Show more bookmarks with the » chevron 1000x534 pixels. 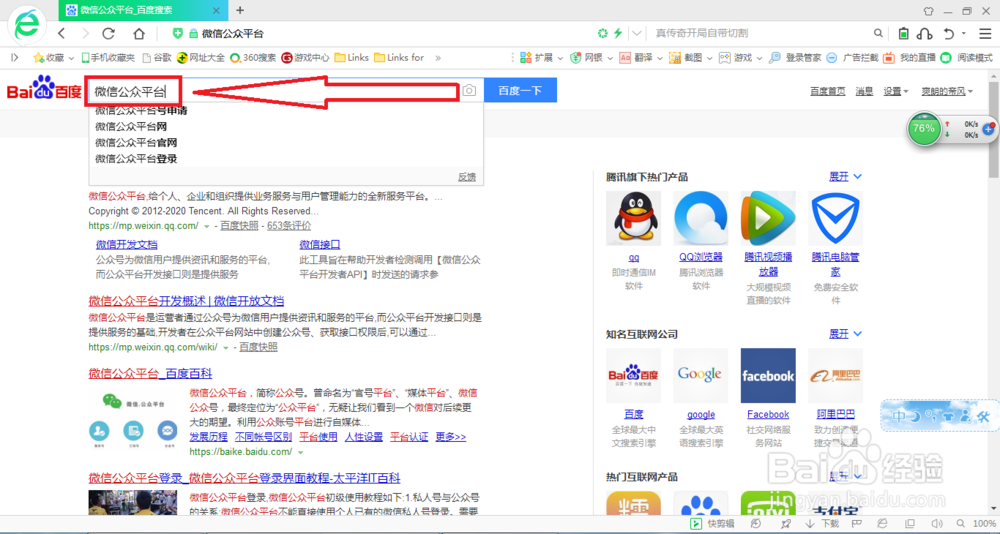[x=438, y=57]
